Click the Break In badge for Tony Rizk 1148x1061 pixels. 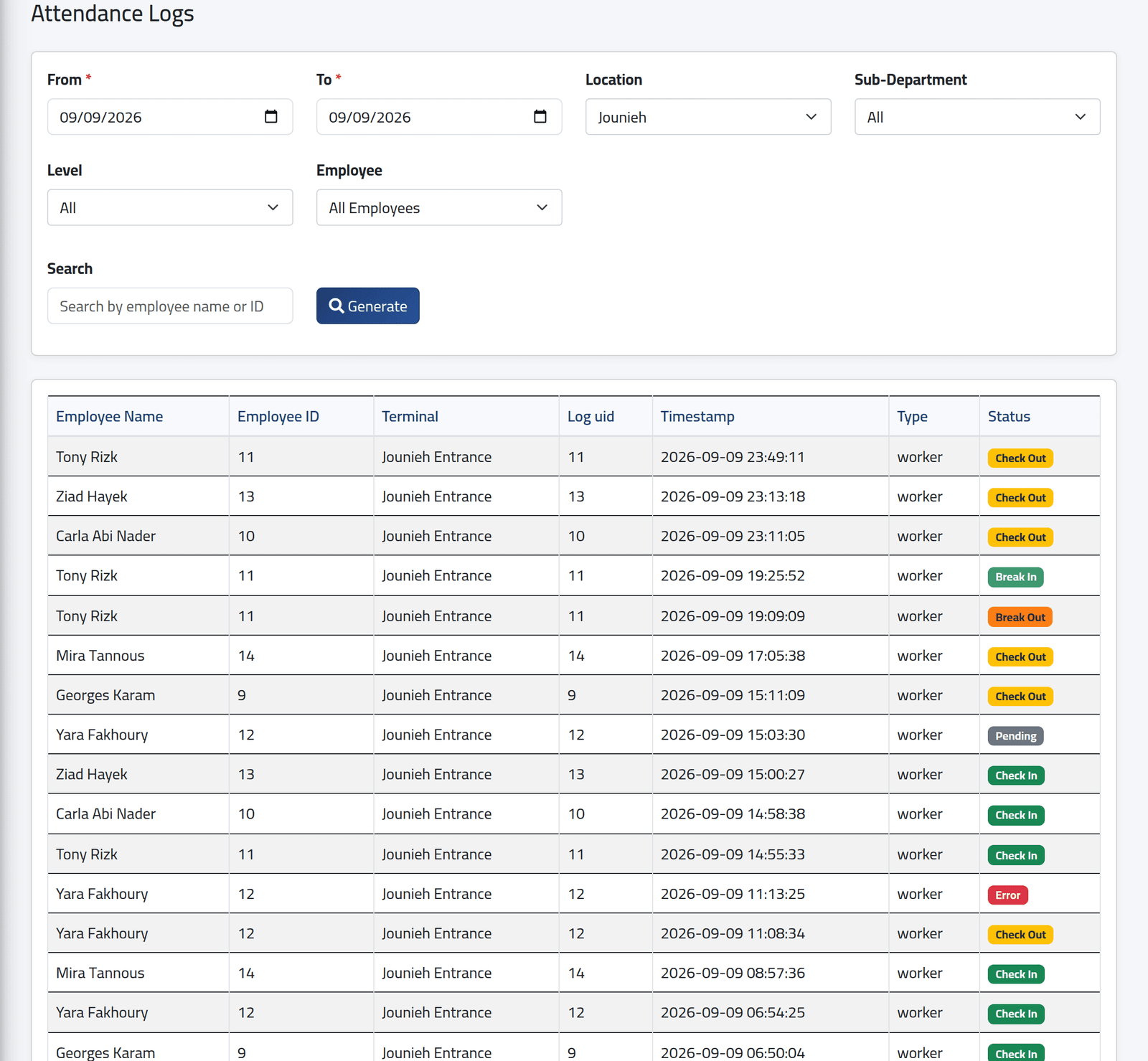[x=1015, y=577]
